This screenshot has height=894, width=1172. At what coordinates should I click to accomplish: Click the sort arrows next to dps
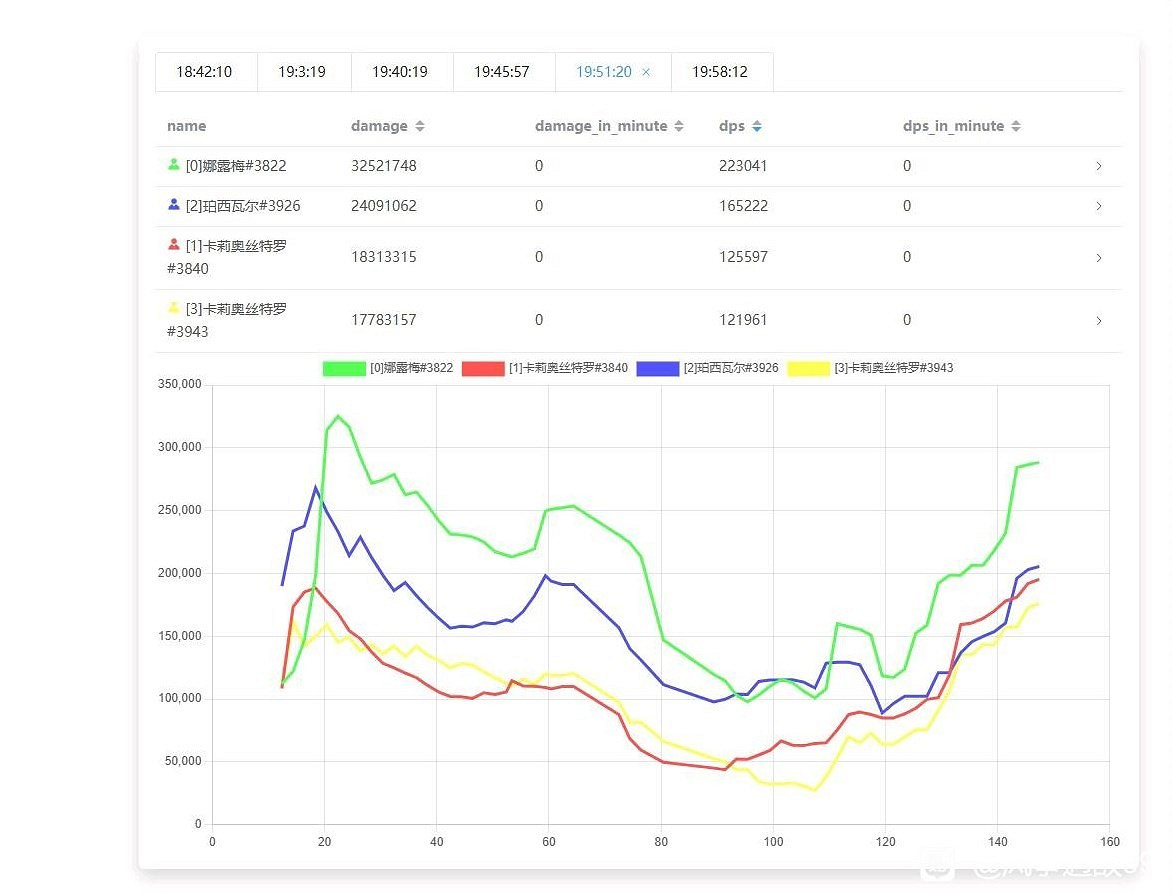point(759,126)
